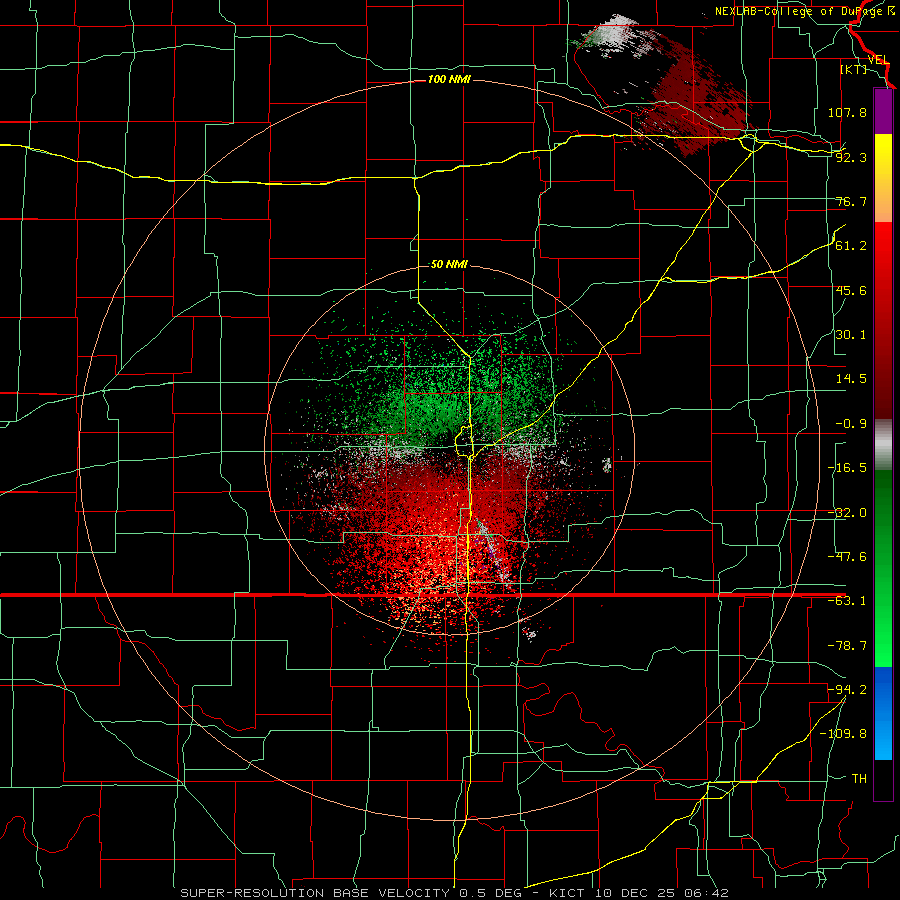Screen dimensions: 900x900
Task: Select the -78.7 scale value
Action: click(847, 646)
